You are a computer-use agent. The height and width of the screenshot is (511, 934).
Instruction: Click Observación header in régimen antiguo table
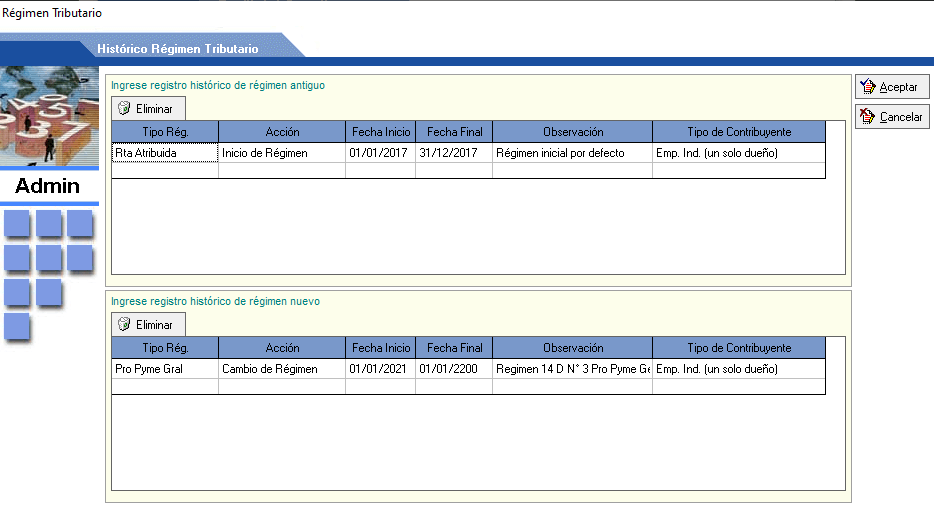coord(572,132)
